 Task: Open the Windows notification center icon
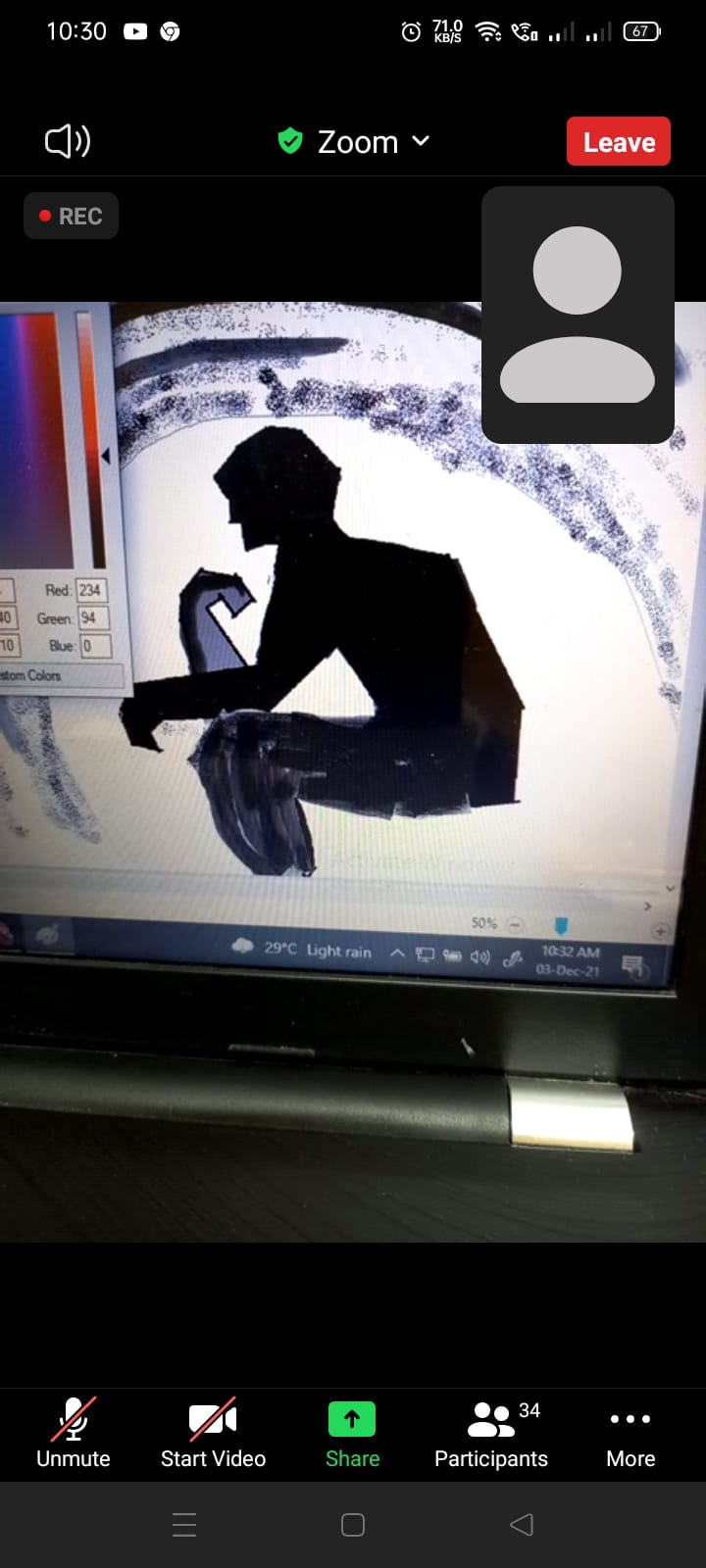coord(632,966)
